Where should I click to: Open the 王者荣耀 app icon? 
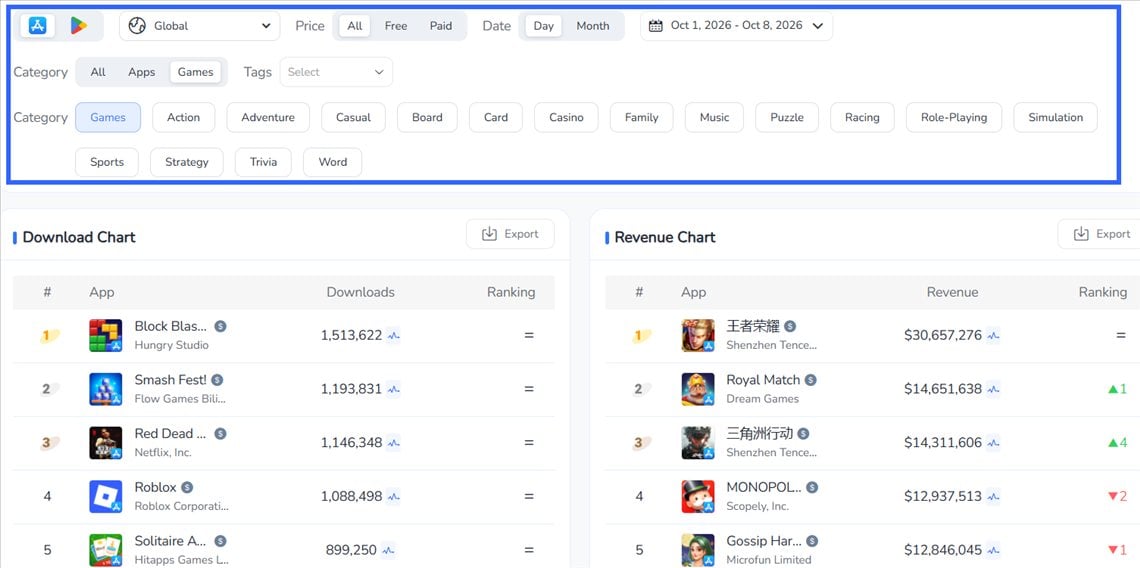[698, 335]
